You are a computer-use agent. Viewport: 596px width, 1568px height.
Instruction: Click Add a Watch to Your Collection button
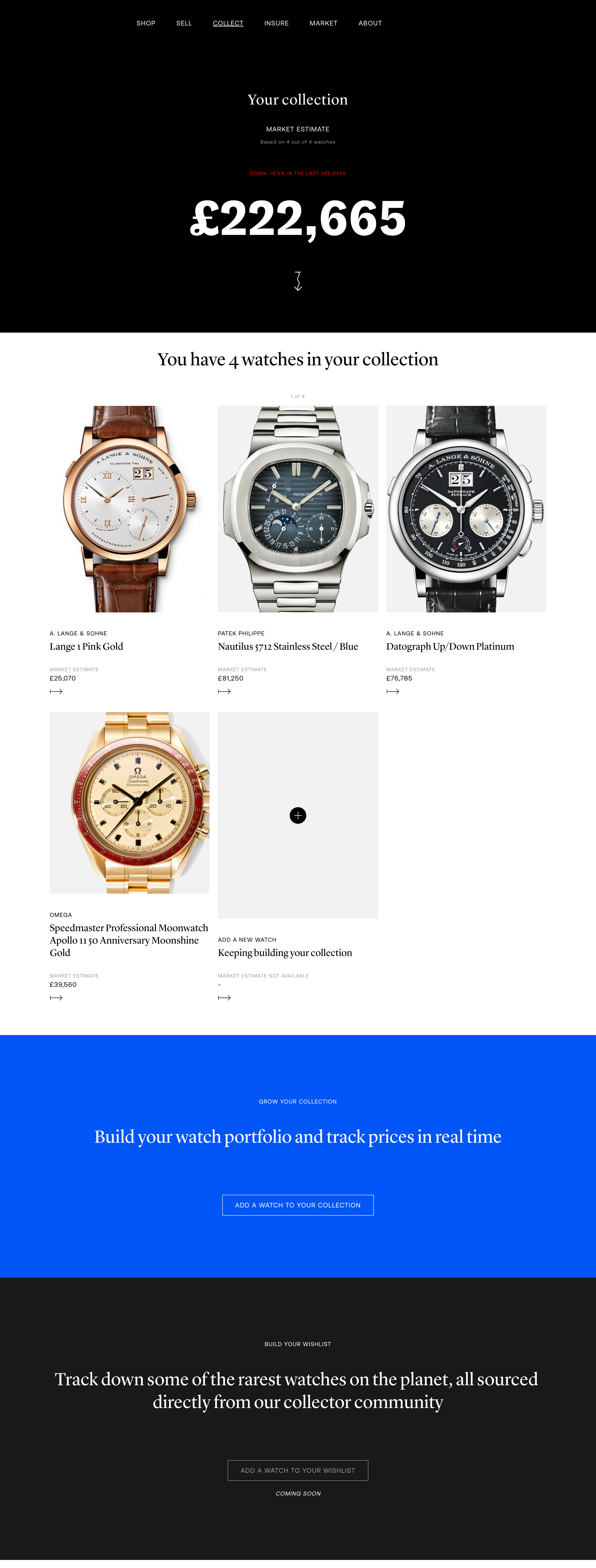coord(298,1205)
